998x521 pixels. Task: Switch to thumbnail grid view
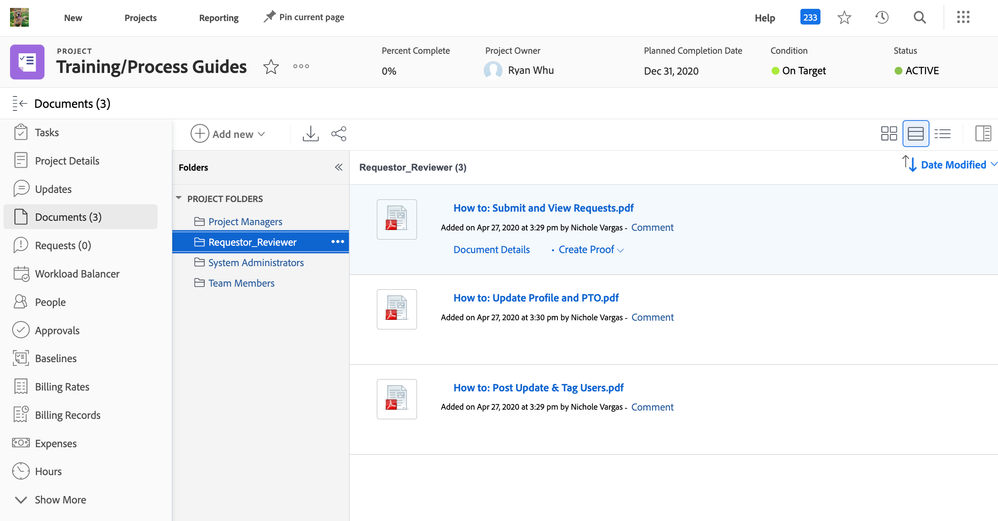point(889,134)
